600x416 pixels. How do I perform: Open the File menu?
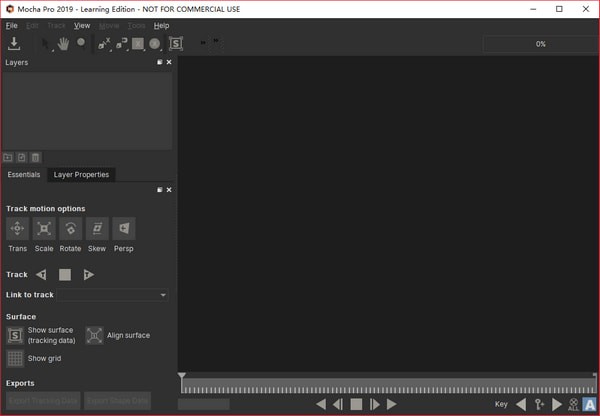coord(11,26)
